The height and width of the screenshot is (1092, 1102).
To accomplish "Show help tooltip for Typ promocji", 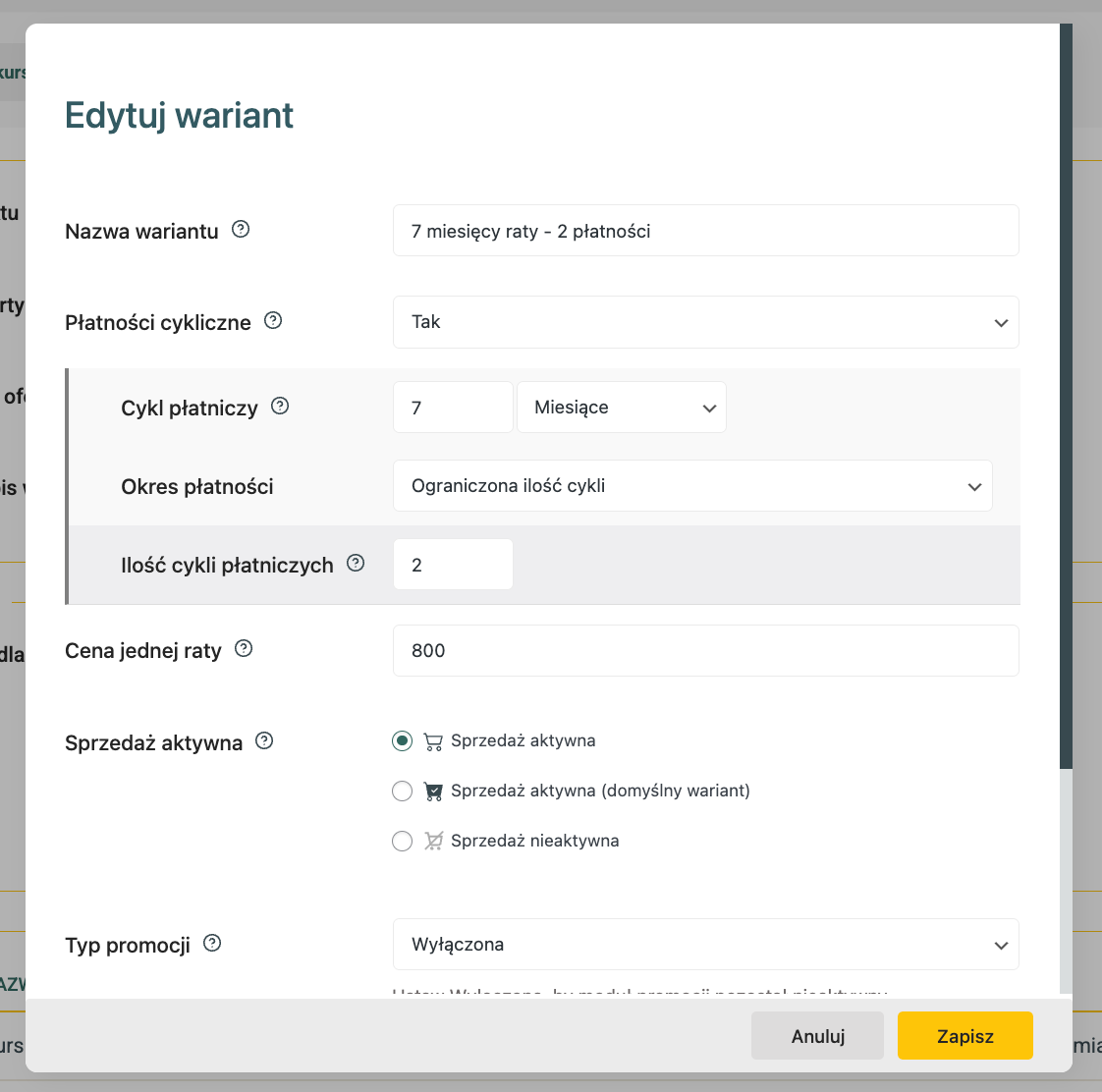I will coord(212,943).
